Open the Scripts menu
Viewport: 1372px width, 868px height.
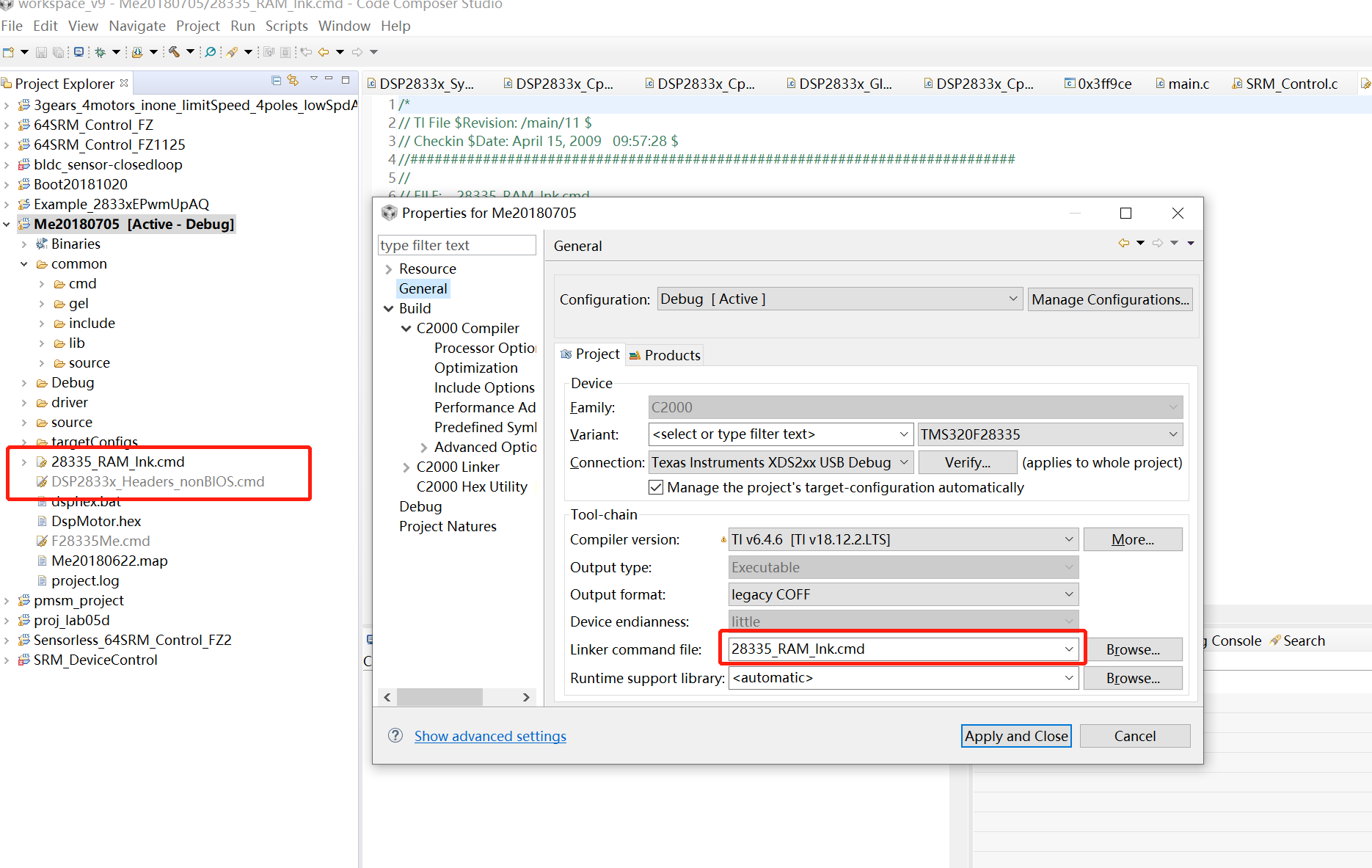(286, 26)
